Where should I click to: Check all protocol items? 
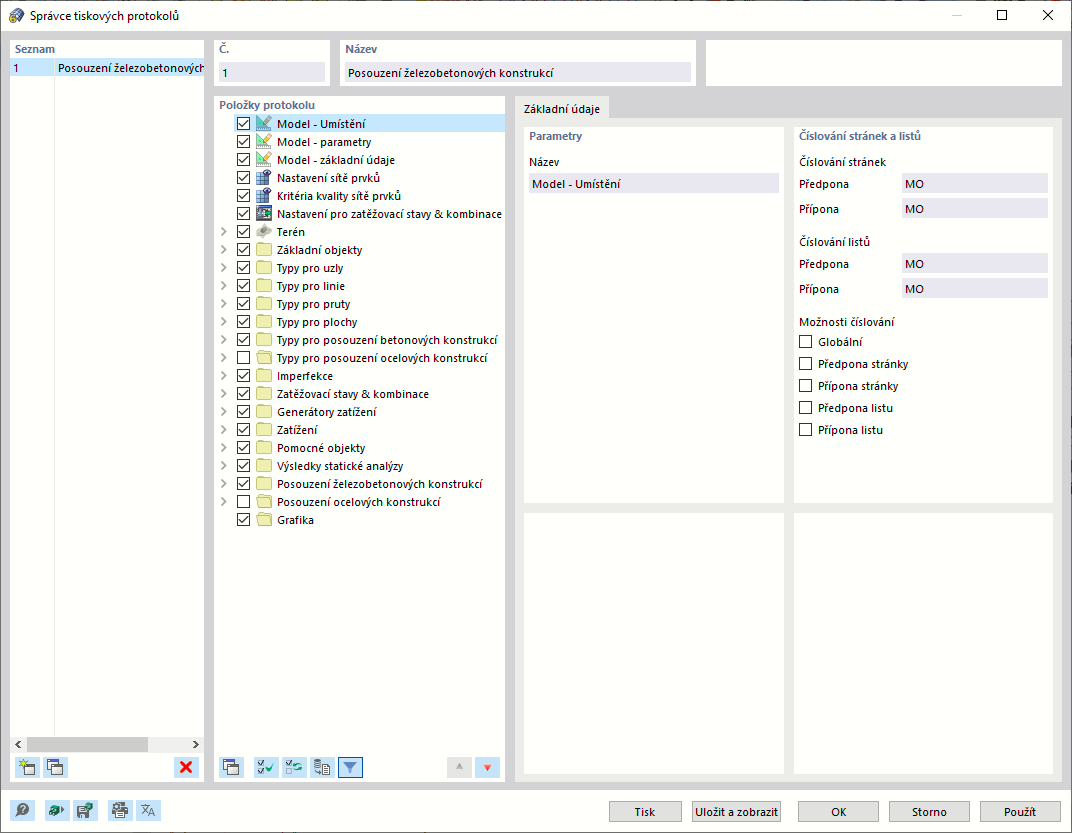point(266,767)
